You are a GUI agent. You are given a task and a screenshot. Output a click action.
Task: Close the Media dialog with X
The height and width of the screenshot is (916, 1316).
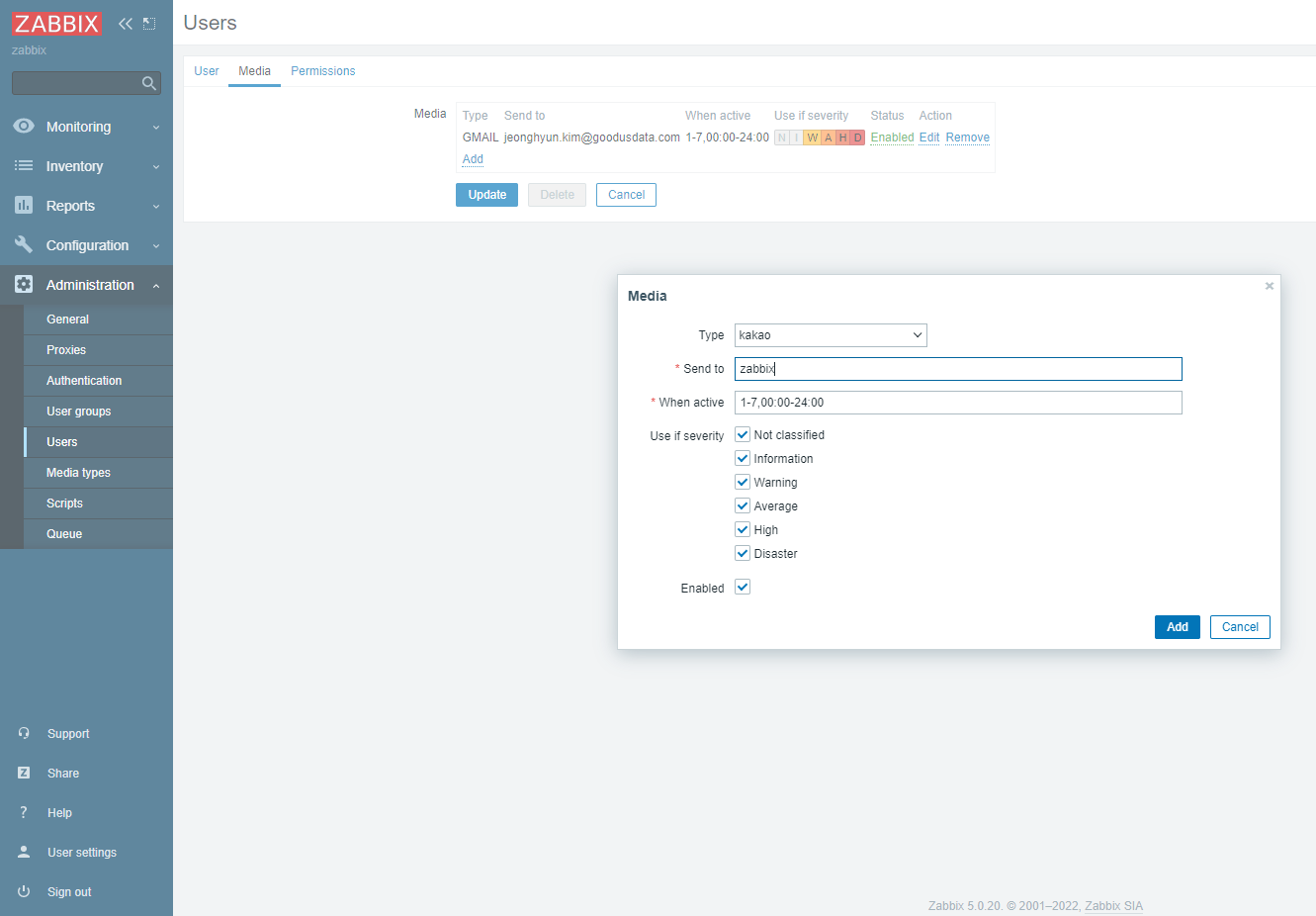coord(1270,286)
